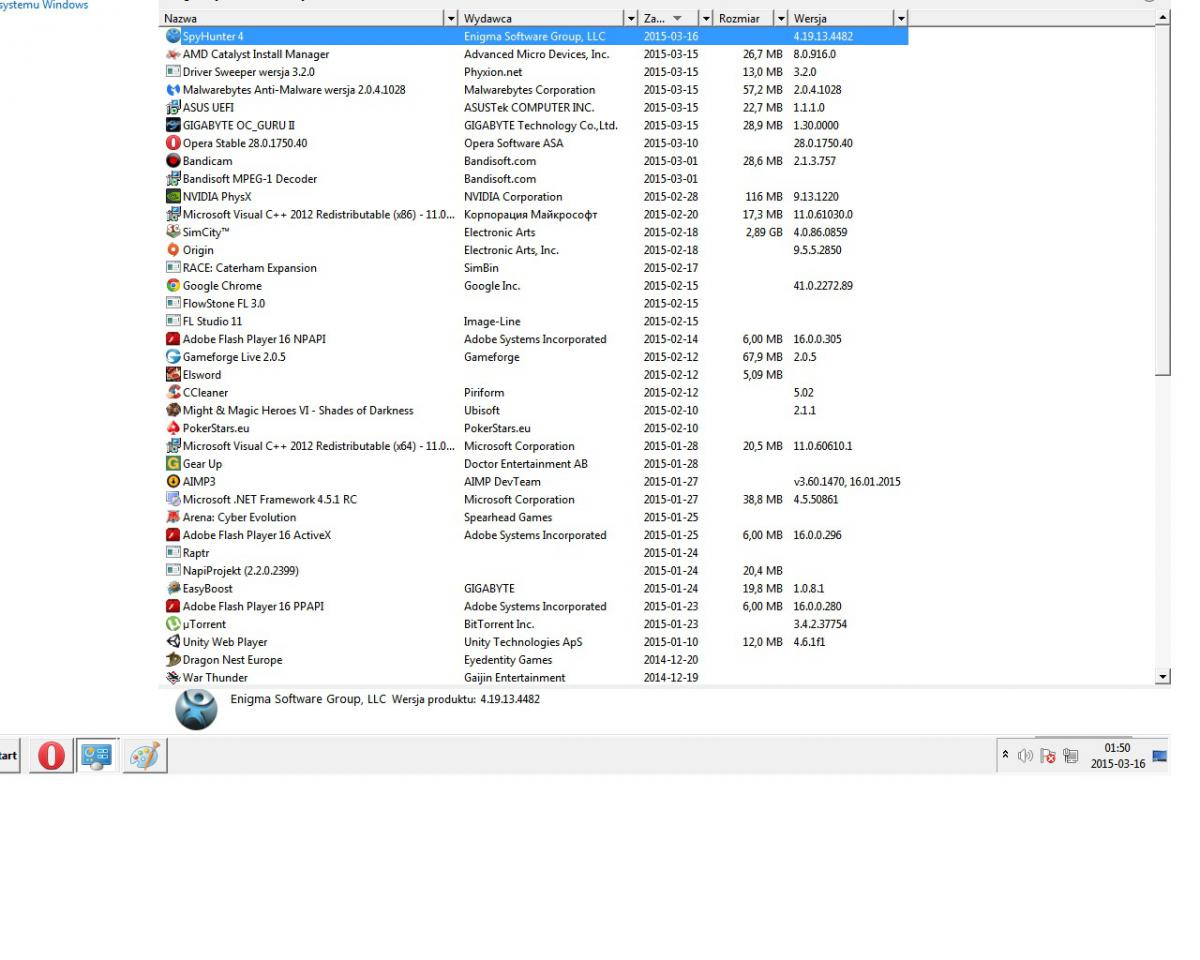The width and height of the screenshot is (1200, 960).
Task: Click the volume speaker tray icon
Action: 1025,756
